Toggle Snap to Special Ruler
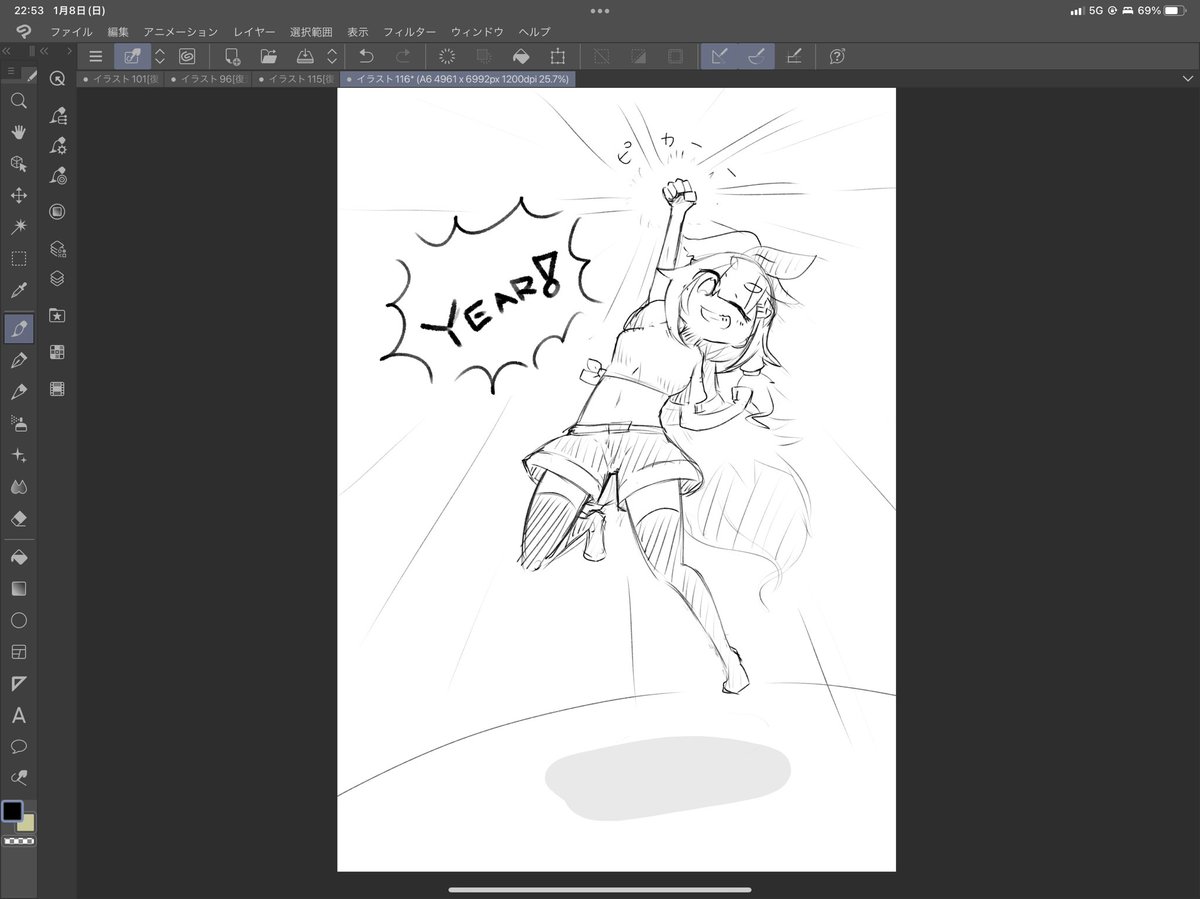Screen dimensions: 1200x899 756,56
